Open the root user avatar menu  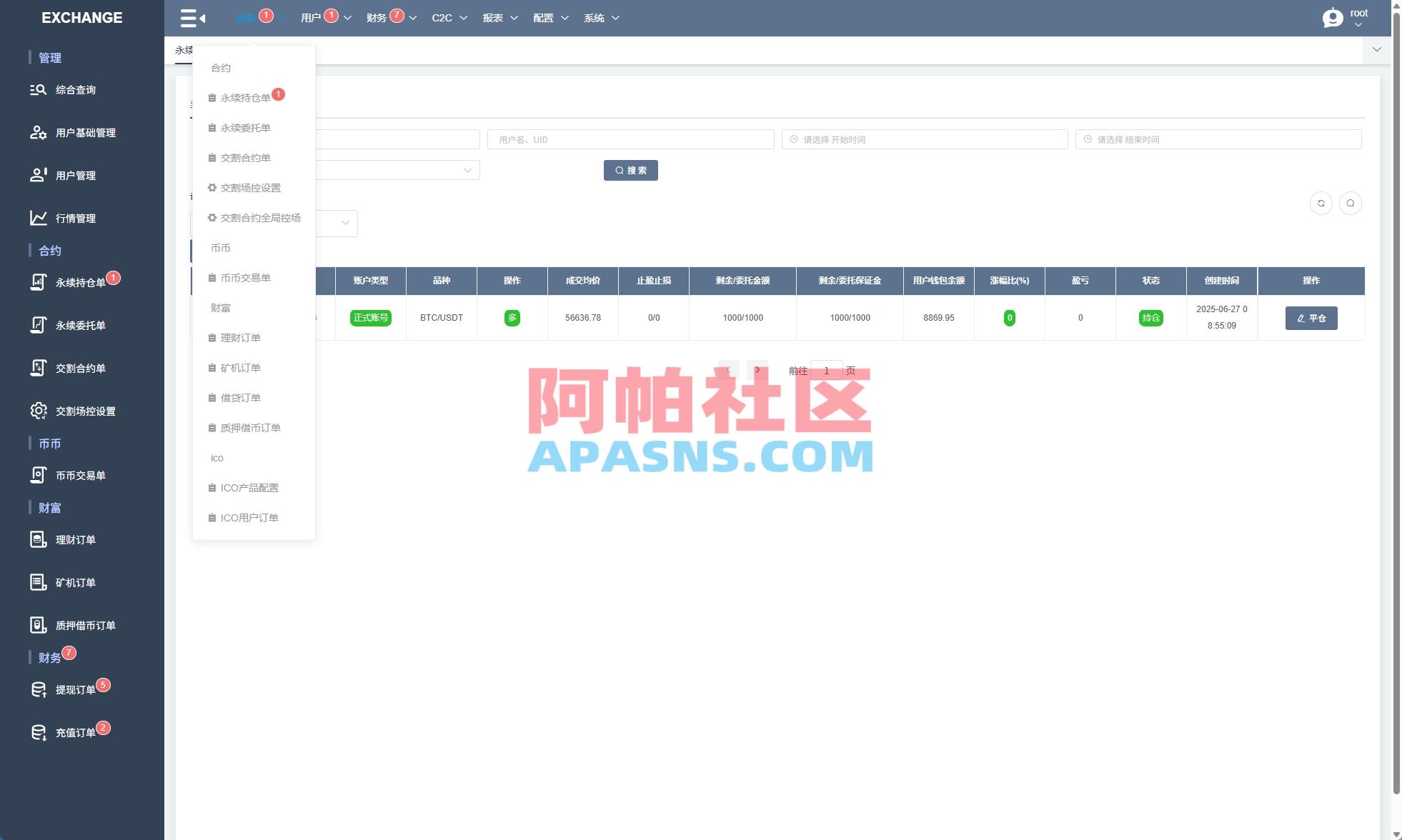1332,17
